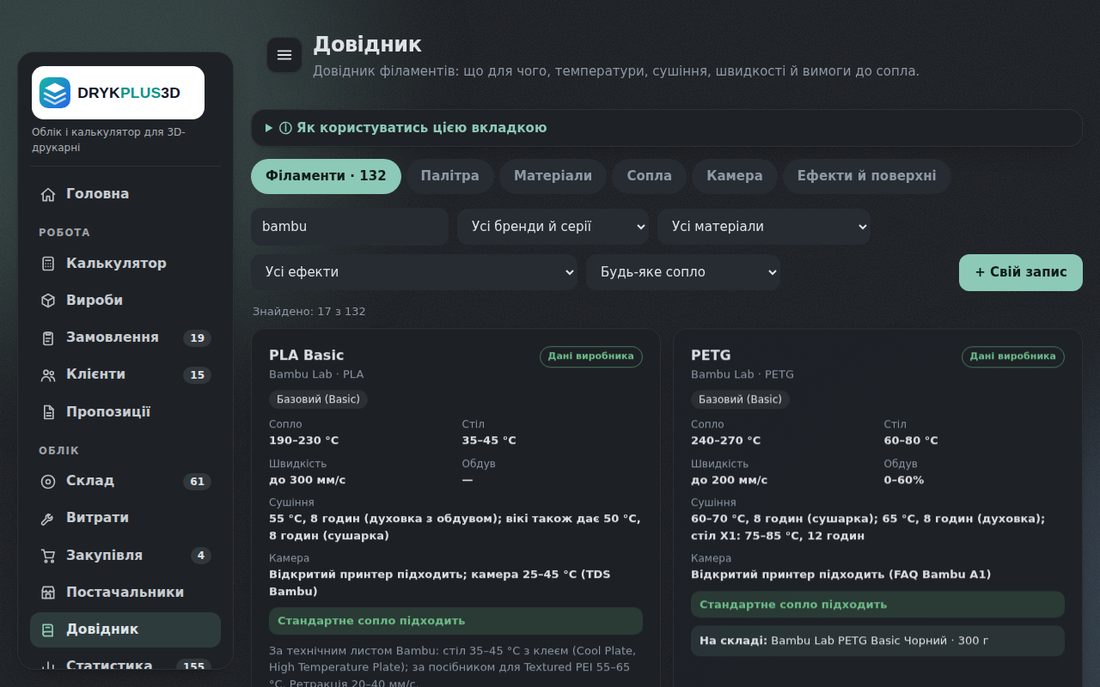Viewport: 1100px width, 687px height.
Task: Click the 'Bambu Lab · PLA' subtitle
Action: point(316,375)
